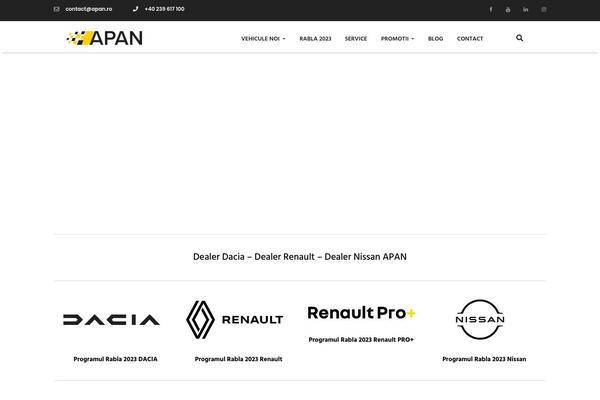Image resolution: width=600 pixels, height=400 pixels.
Task: Expand the Vehicule Noi dropdown menu
Action: click(263, 39)
